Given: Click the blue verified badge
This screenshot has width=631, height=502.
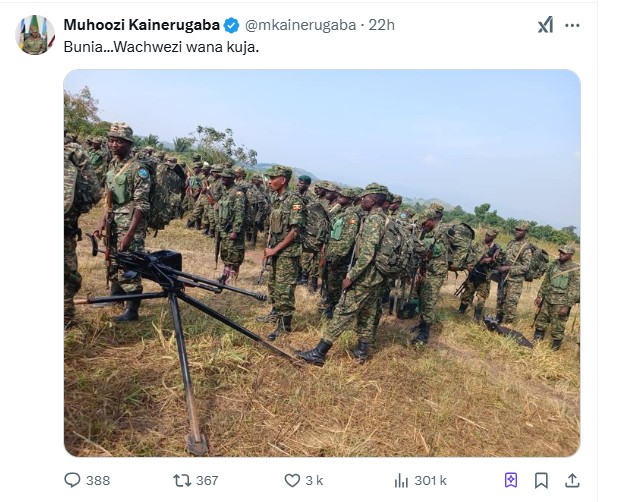Looking at the screenshot, I should [231, 25].
